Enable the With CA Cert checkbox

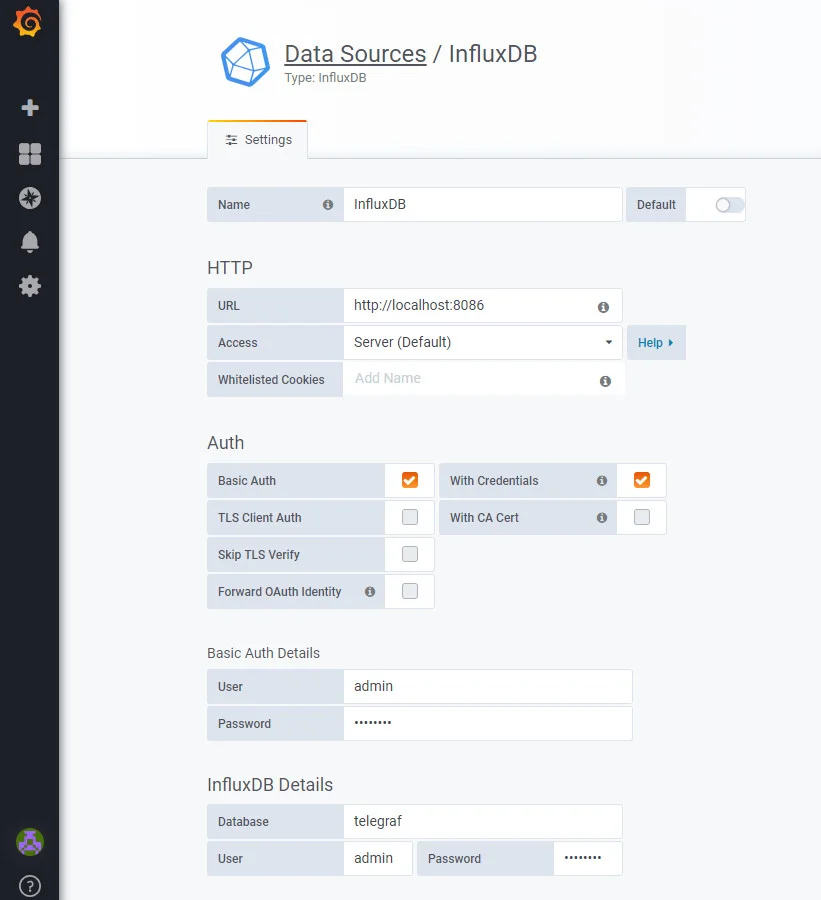[x=642, y=517]
